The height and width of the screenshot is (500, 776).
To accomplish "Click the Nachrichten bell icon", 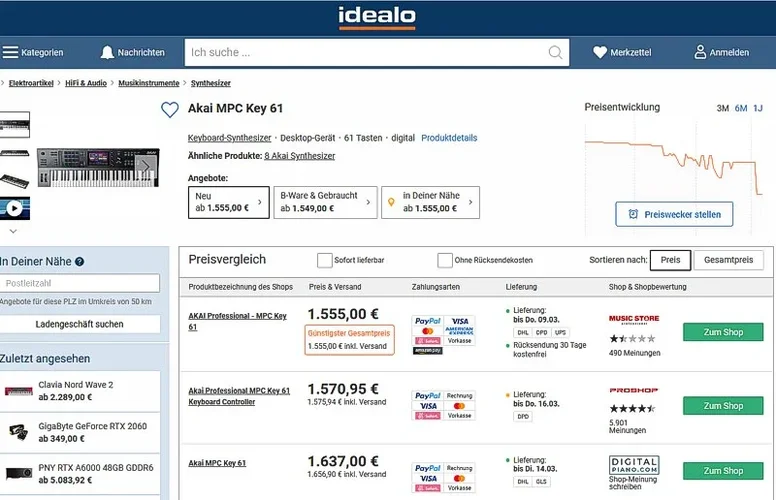I will 107,52.
